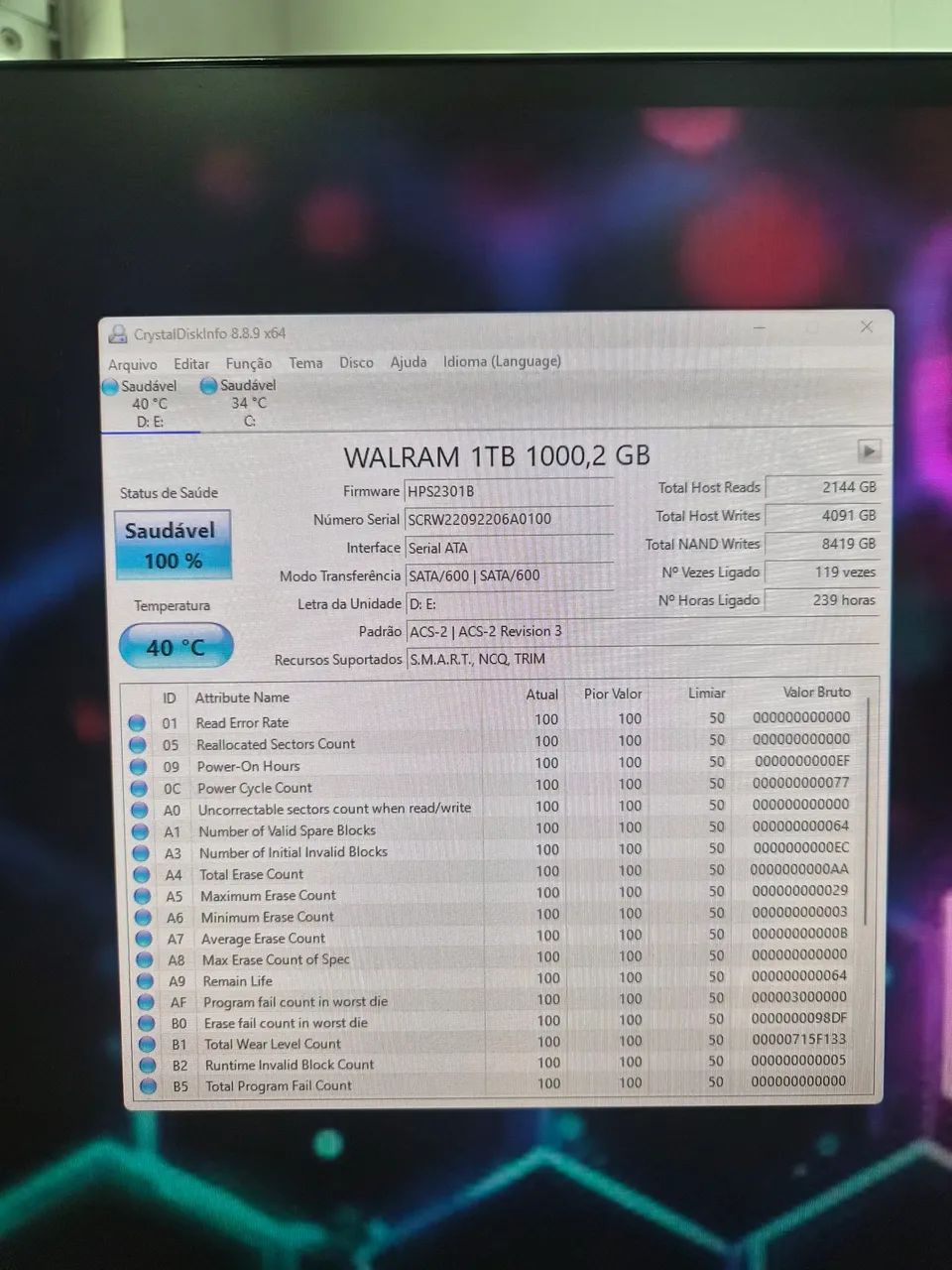Click the next disk arrow button
This screenshot has height=1270, width=952.
(x=869, y=451)
